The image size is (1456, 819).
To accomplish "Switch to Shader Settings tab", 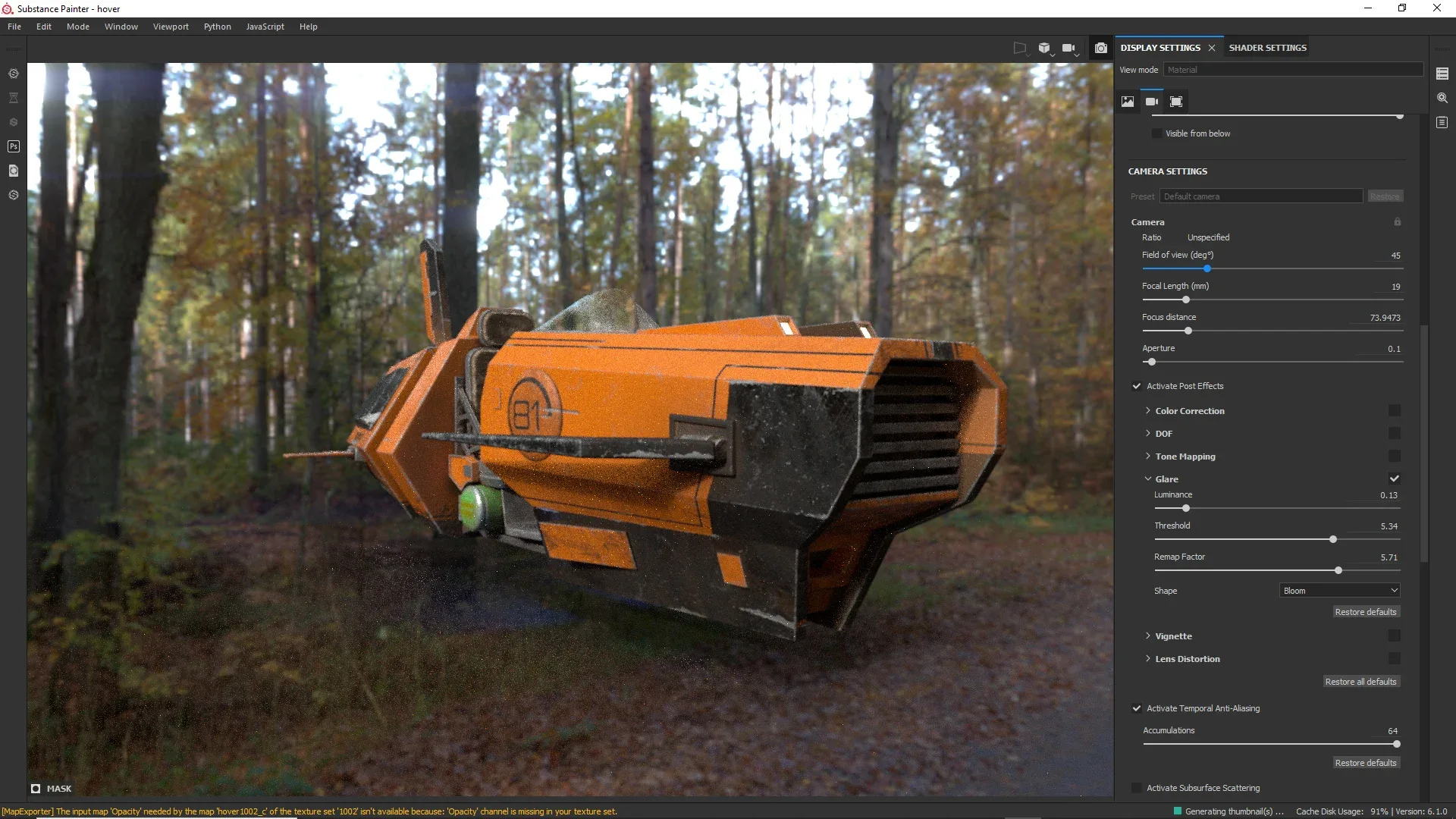I will click(1268, 47).
